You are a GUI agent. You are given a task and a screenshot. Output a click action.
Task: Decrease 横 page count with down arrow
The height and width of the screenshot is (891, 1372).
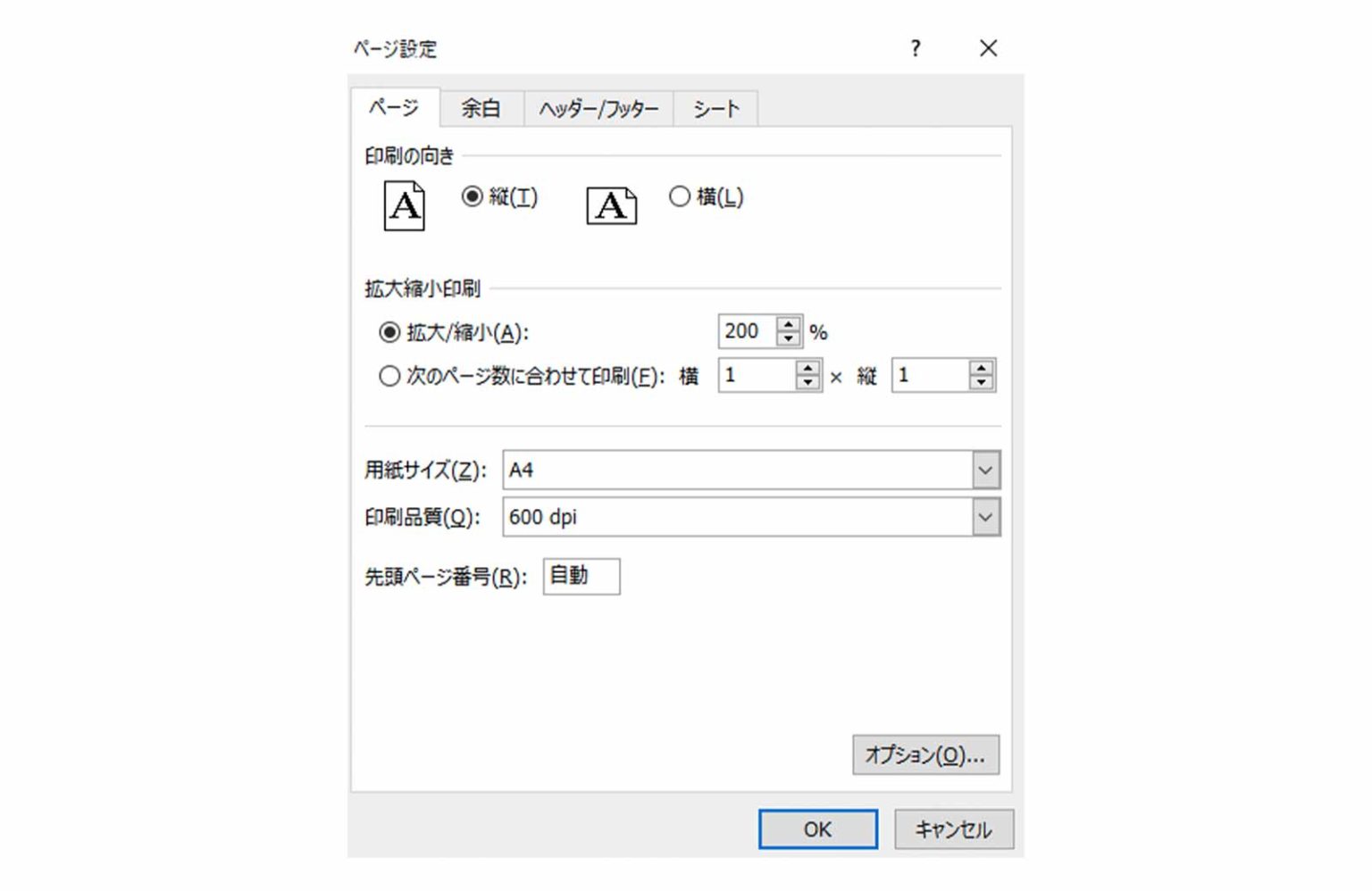[807, 383]
